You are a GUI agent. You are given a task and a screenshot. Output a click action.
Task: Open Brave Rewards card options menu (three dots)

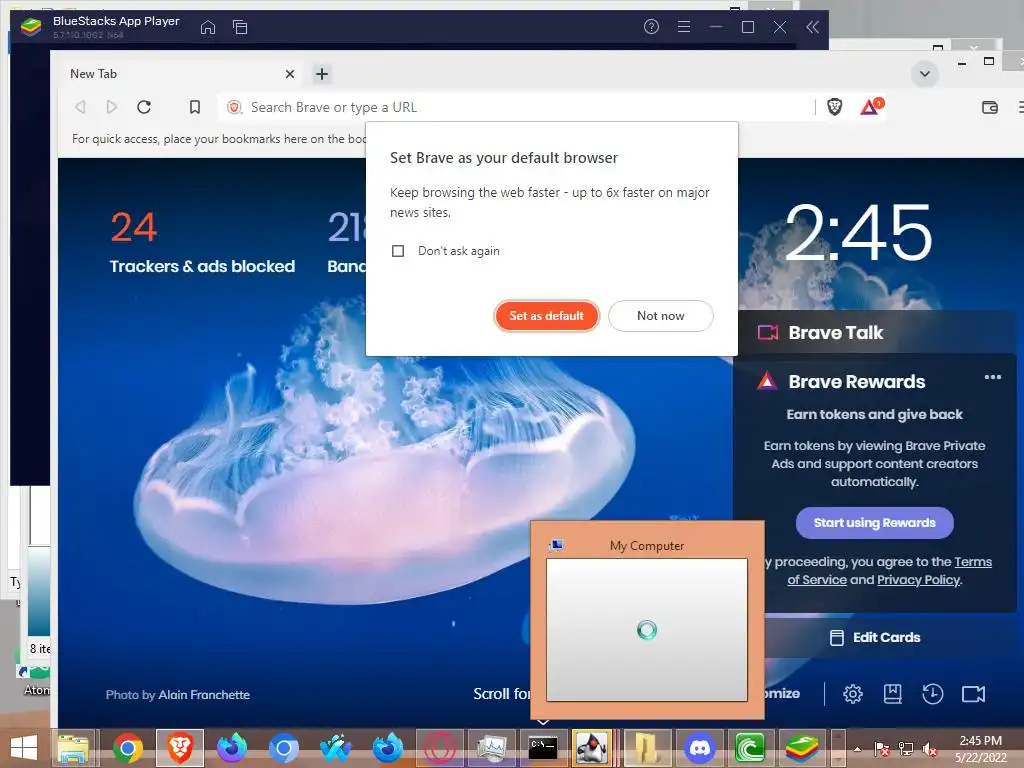[993, 377]
